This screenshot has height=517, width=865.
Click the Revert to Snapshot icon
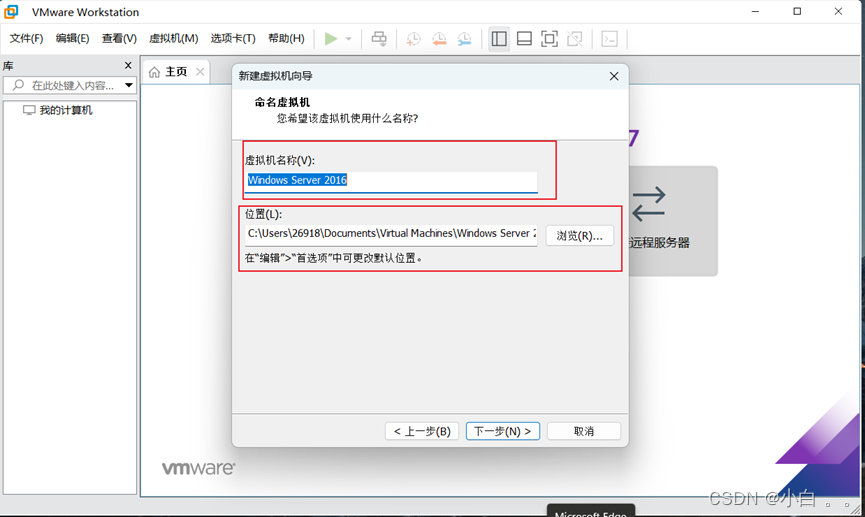(439, 39)
